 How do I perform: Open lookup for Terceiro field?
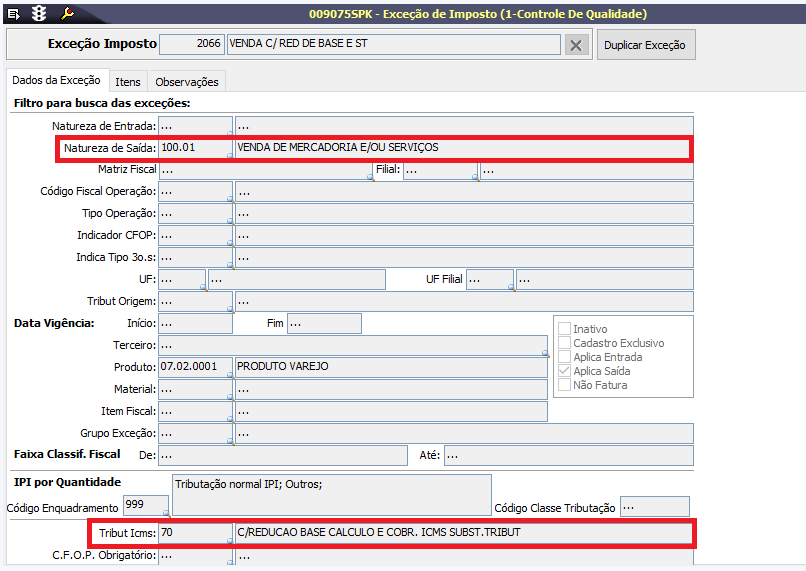[x=545, y=353]
